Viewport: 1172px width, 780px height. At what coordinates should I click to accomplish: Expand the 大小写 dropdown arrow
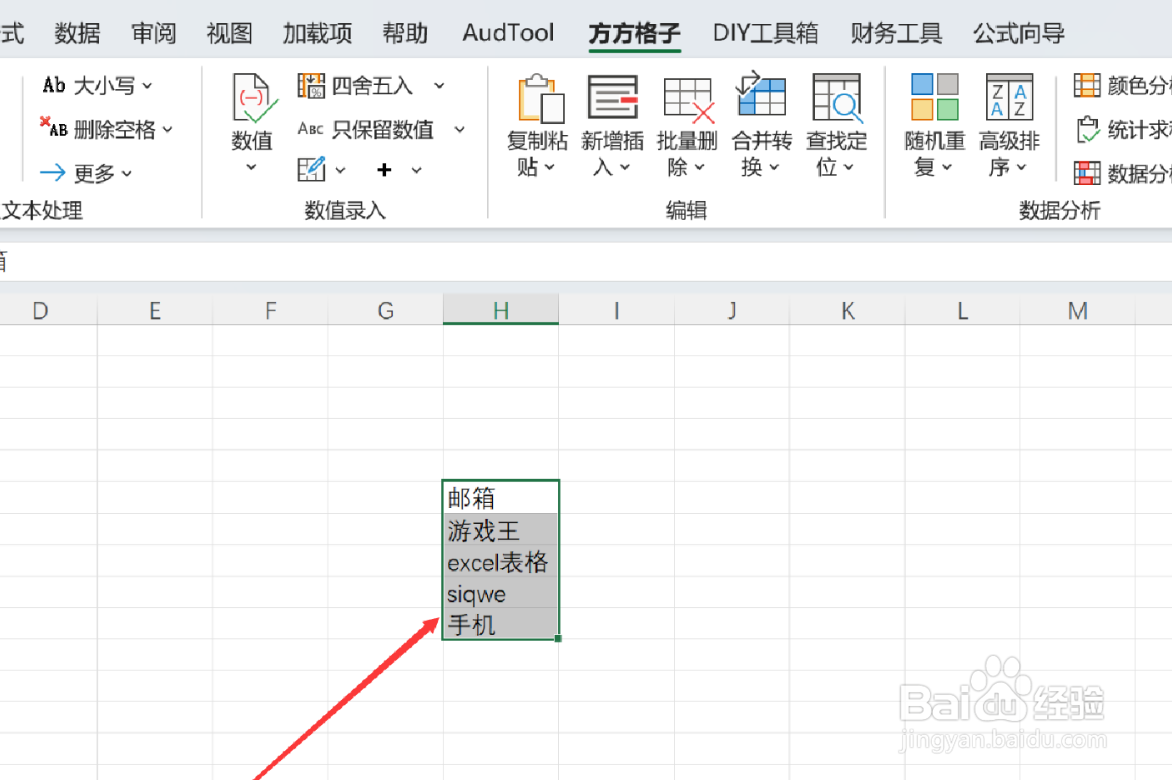pyautogui.click(x=147, y=86)
